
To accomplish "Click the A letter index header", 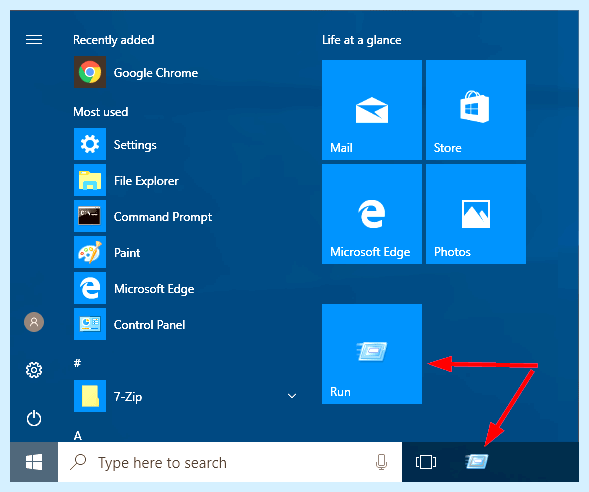I will 78,436.
